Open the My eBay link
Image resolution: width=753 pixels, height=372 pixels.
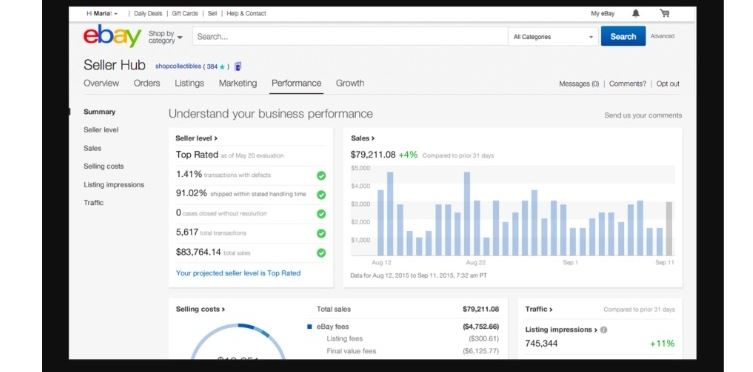603,13
